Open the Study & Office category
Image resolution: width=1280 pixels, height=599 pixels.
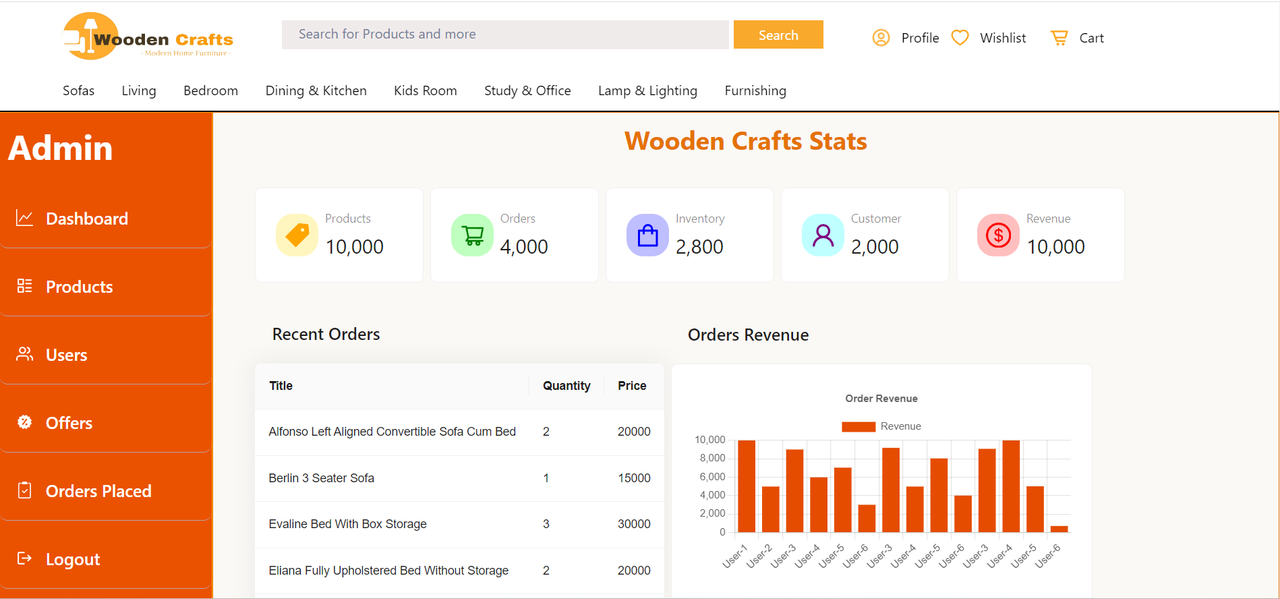click(528, 90)
